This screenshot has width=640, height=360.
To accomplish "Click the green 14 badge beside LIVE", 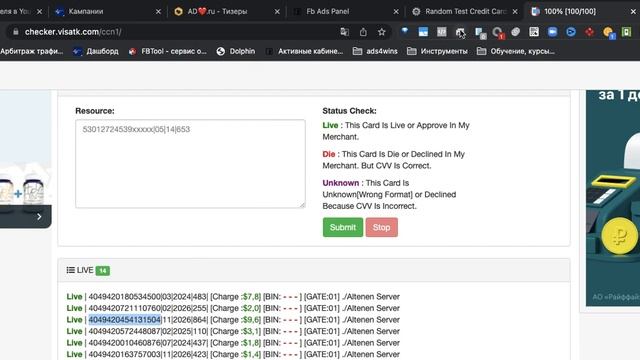I will click(x=102, y=270).
